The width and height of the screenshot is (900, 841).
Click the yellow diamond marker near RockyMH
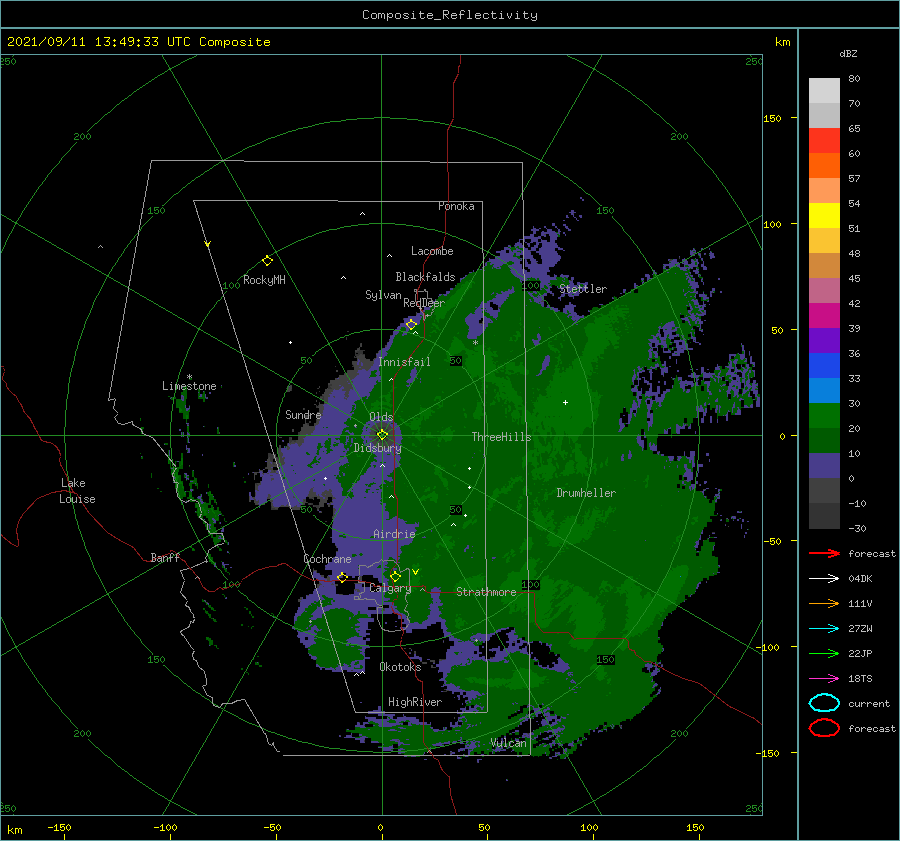click(x=267, y=261)
